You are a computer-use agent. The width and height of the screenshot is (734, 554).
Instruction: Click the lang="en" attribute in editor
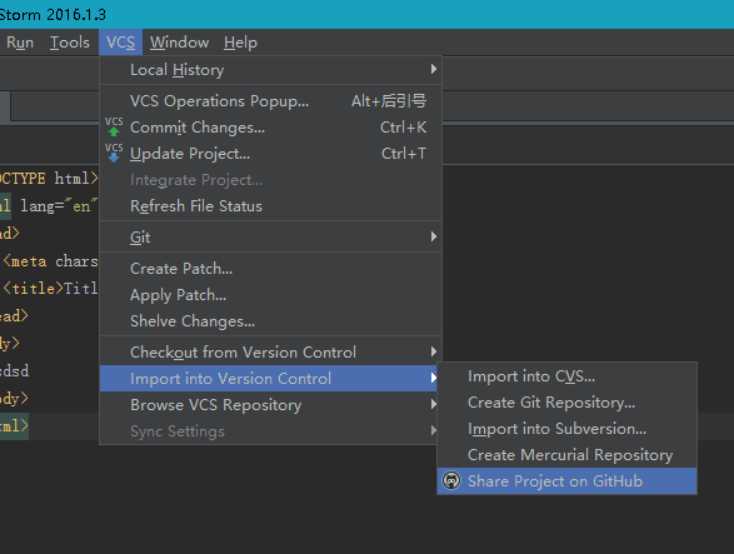(x=59, y=206)
